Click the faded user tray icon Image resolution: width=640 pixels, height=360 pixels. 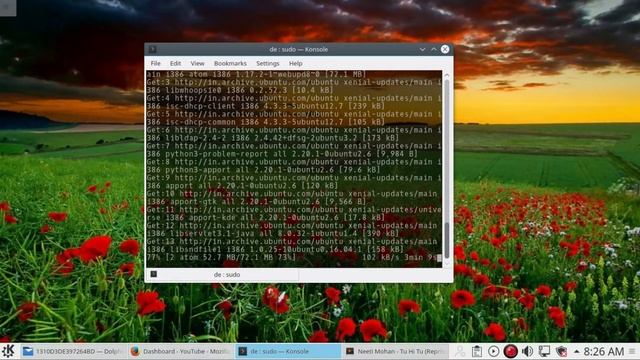[x=460, y=351]
